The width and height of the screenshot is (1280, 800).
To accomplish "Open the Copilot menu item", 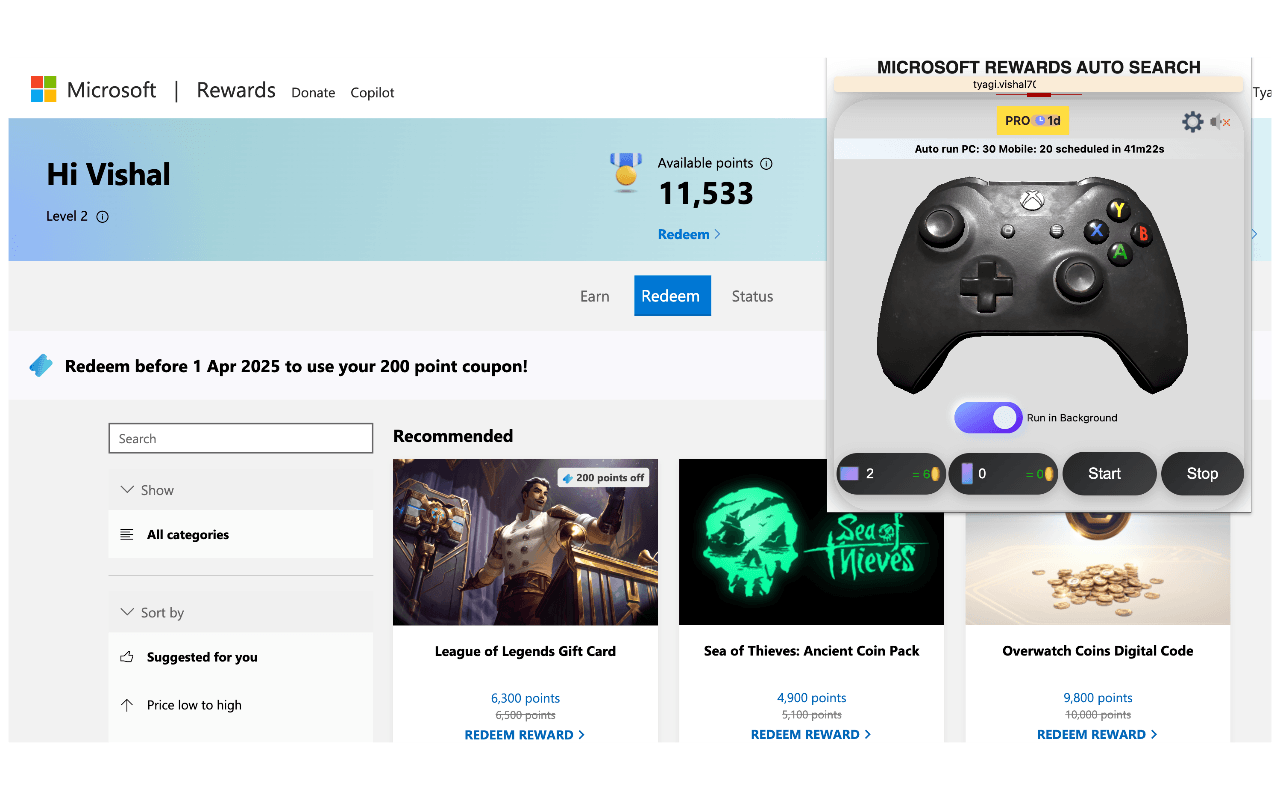I will (372, 92).
